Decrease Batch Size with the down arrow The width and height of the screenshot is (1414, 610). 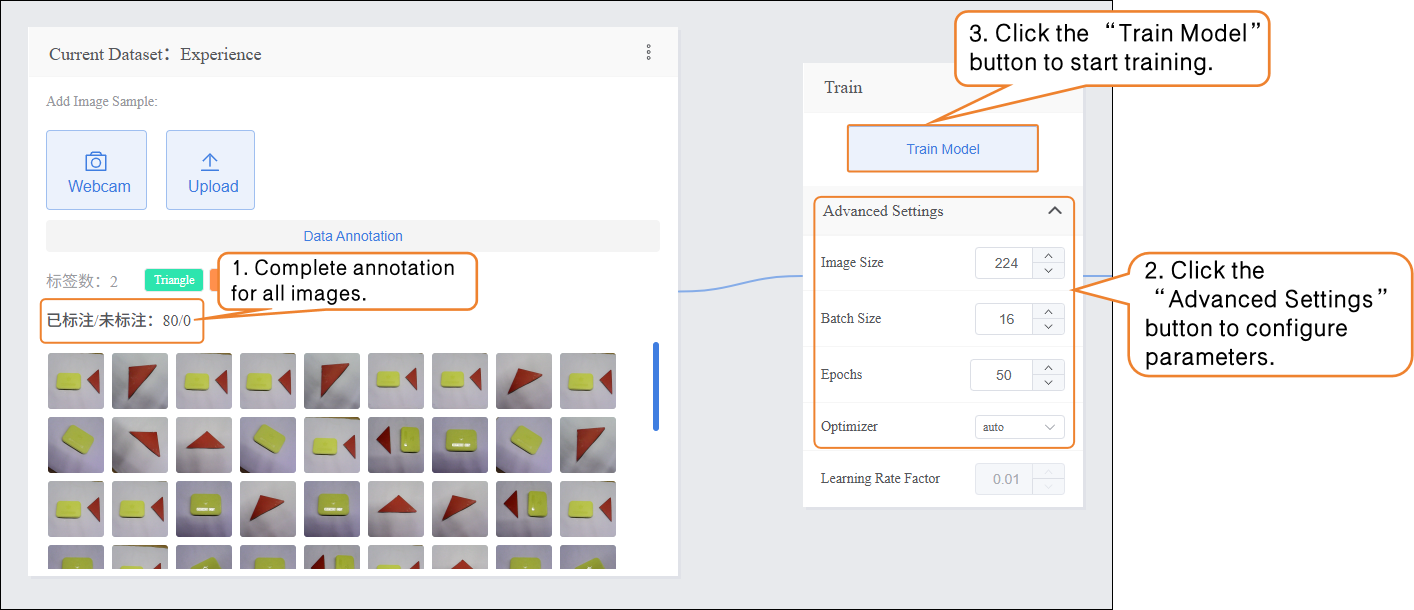1048,326
